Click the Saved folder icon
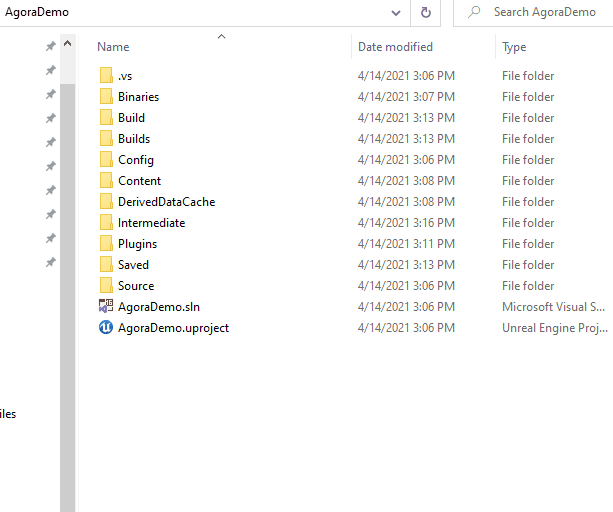 click(x=106, y=265)
